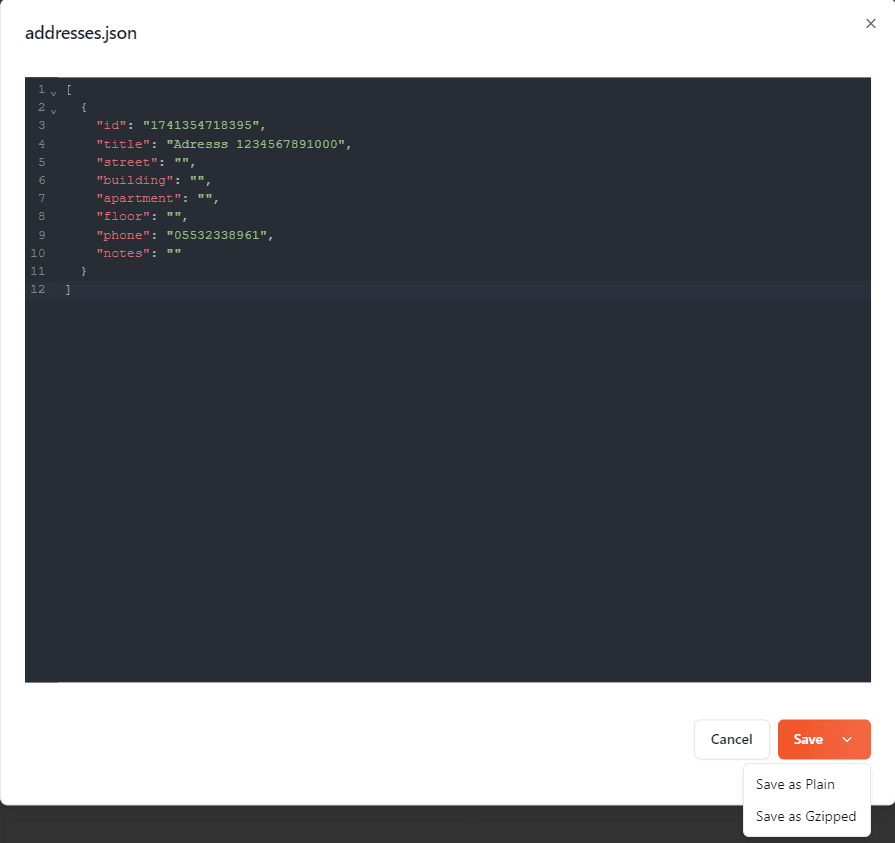Image resolution: width=895 pixels, height=843 pixels.
Task: Click line number 12 in the gutter
Action: point(38,290)
